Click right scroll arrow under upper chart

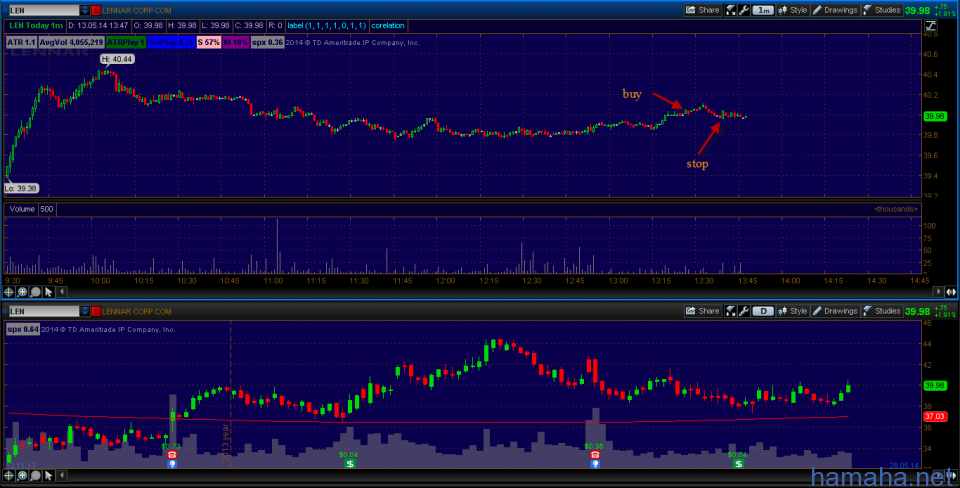click(x=938, y=292)
